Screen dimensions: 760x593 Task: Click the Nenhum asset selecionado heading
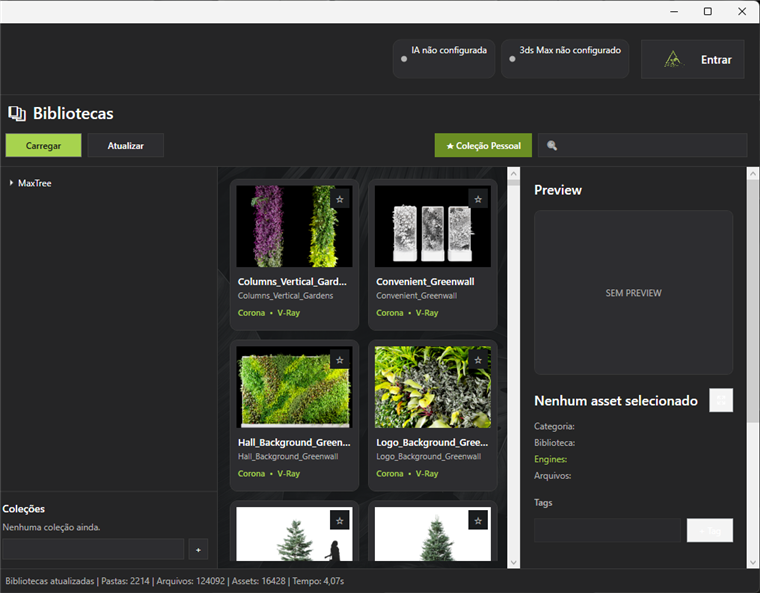616,401
